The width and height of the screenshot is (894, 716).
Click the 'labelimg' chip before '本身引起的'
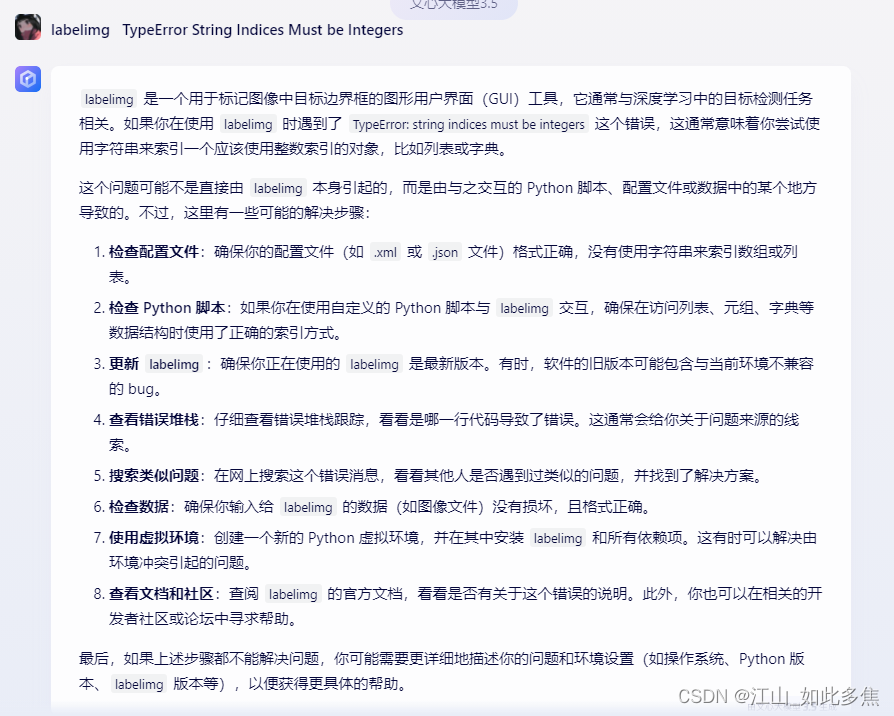(x=278, y=188)
